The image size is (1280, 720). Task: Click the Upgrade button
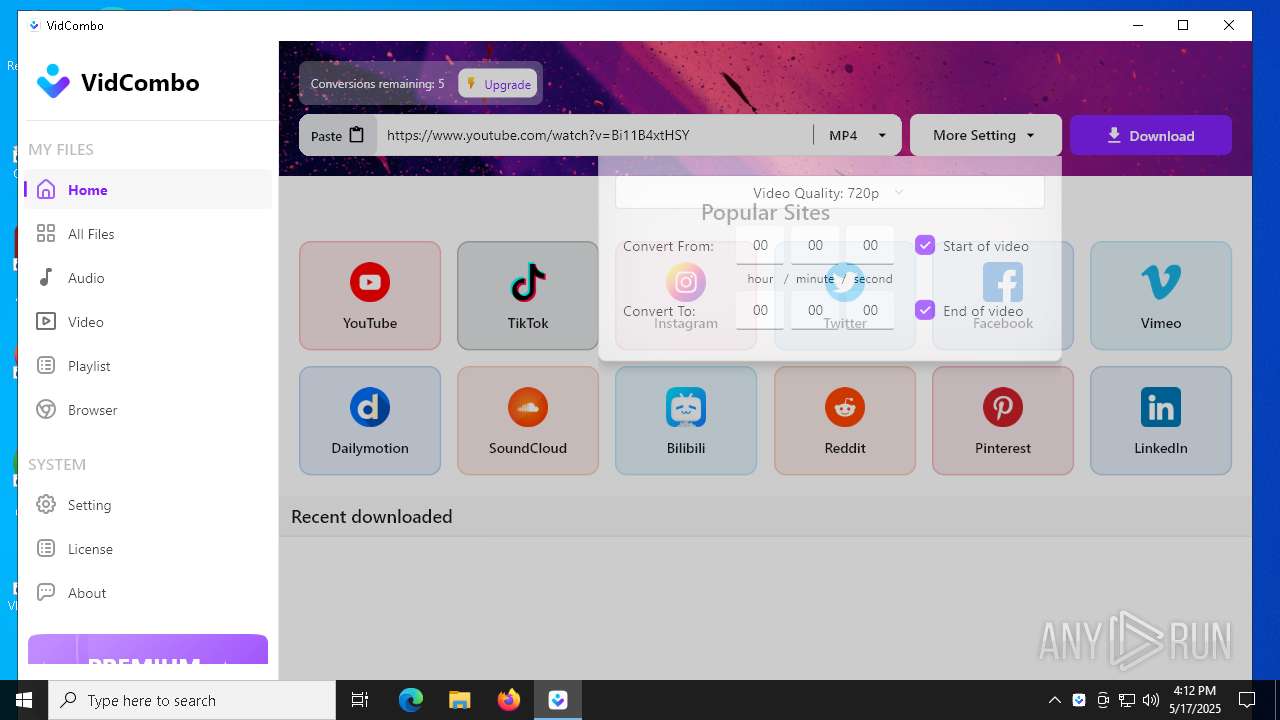pyautogui.click(x=498, y=84)
